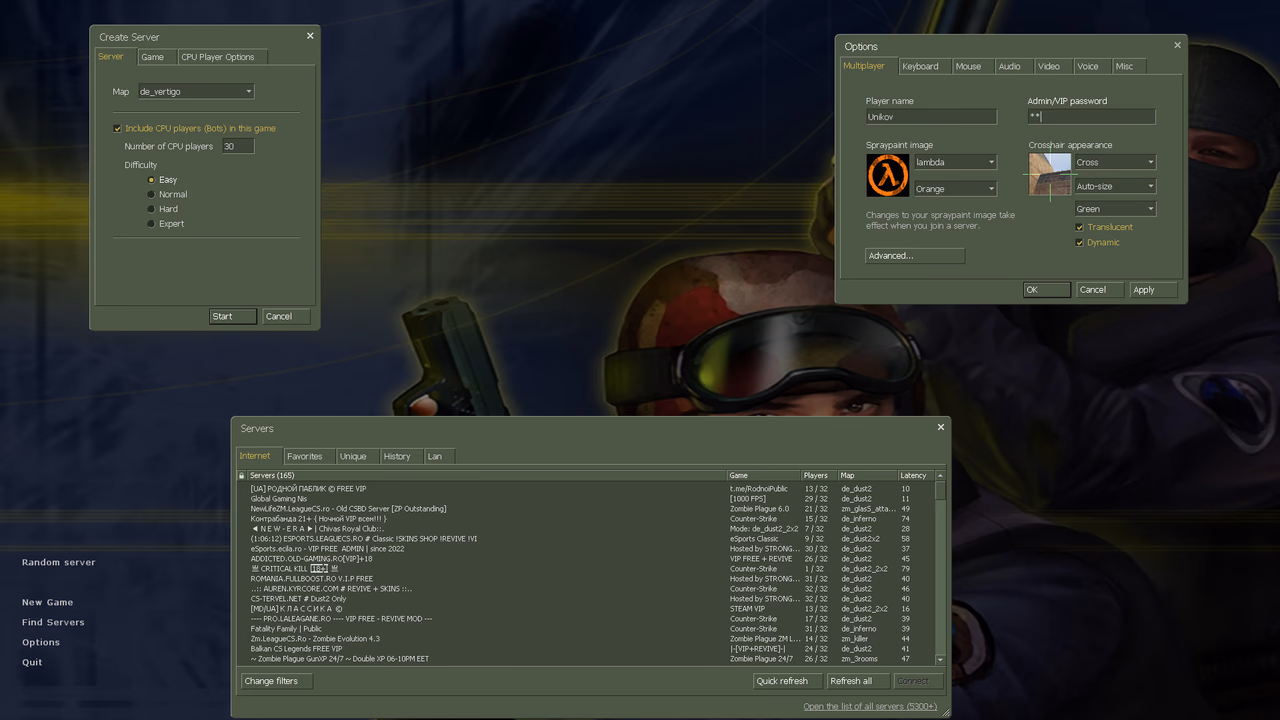The width and height of the screenshot is (1280, 720).
Task: Open the spraypaint color dropdown set to Orange
Action: 956,189
